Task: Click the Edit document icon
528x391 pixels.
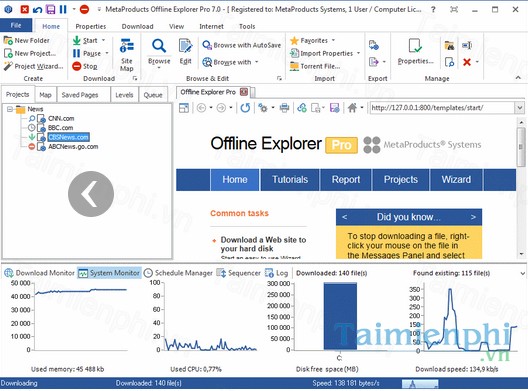Action: (x=185, y=46)
